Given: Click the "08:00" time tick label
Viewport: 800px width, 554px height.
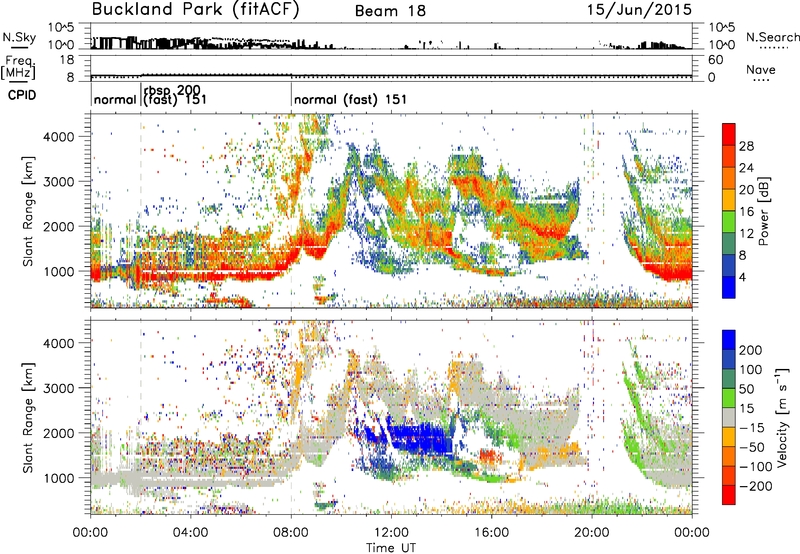Looking at the screenshot, I should coord(291,533).
